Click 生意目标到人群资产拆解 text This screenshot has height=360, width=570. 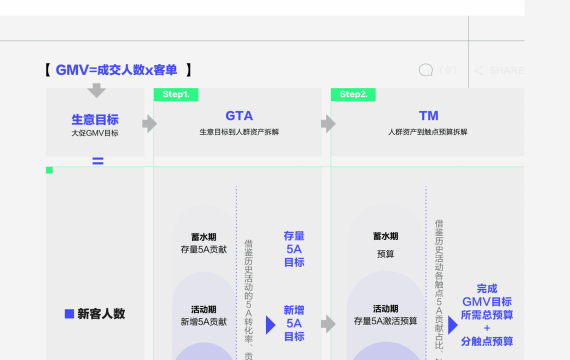tap(239, 132)
